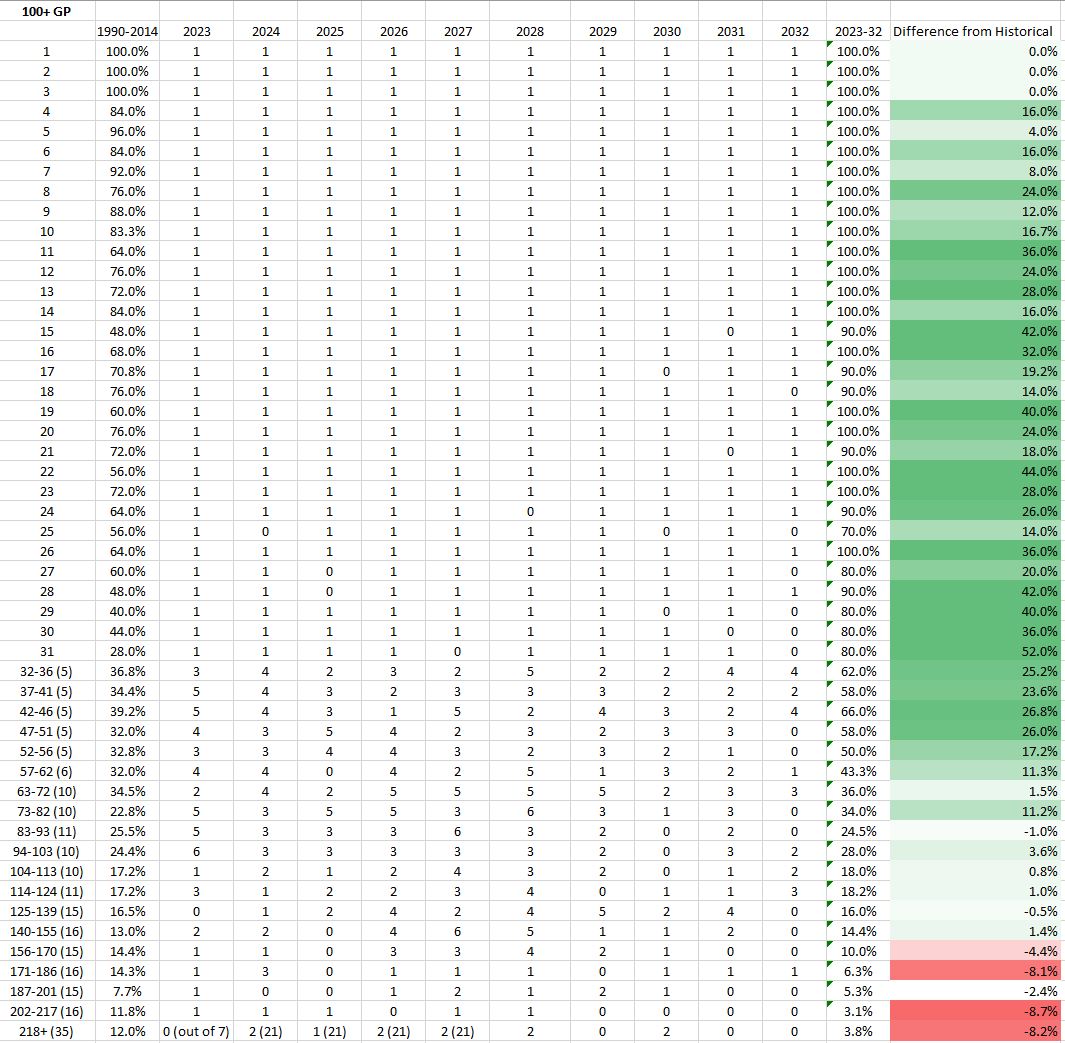Screen dimensions: 1065x1043
Task: Select the 83.3% historical percentage cell
Action: coord(127,231)
